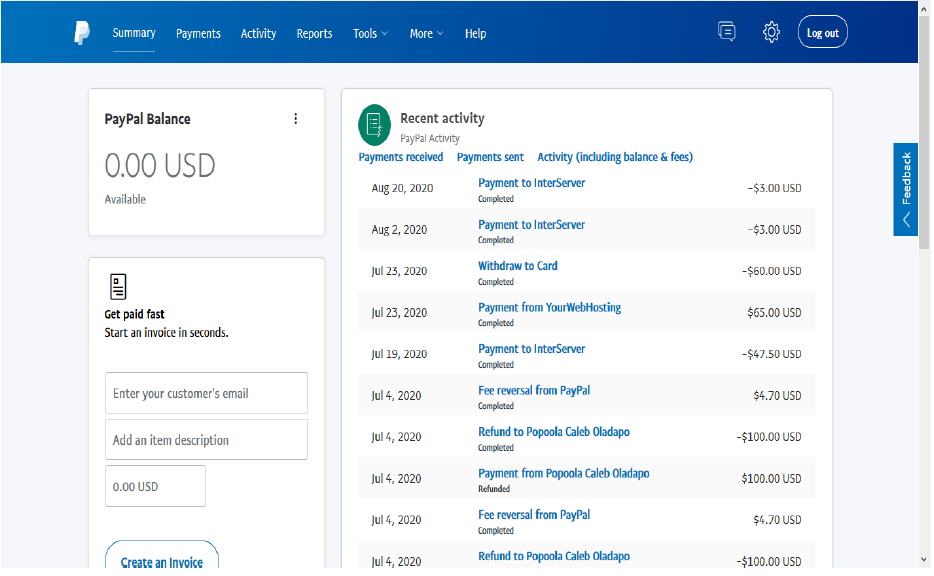
Task: Click the green Recent activity icon
Action: (x=374, y=125)
